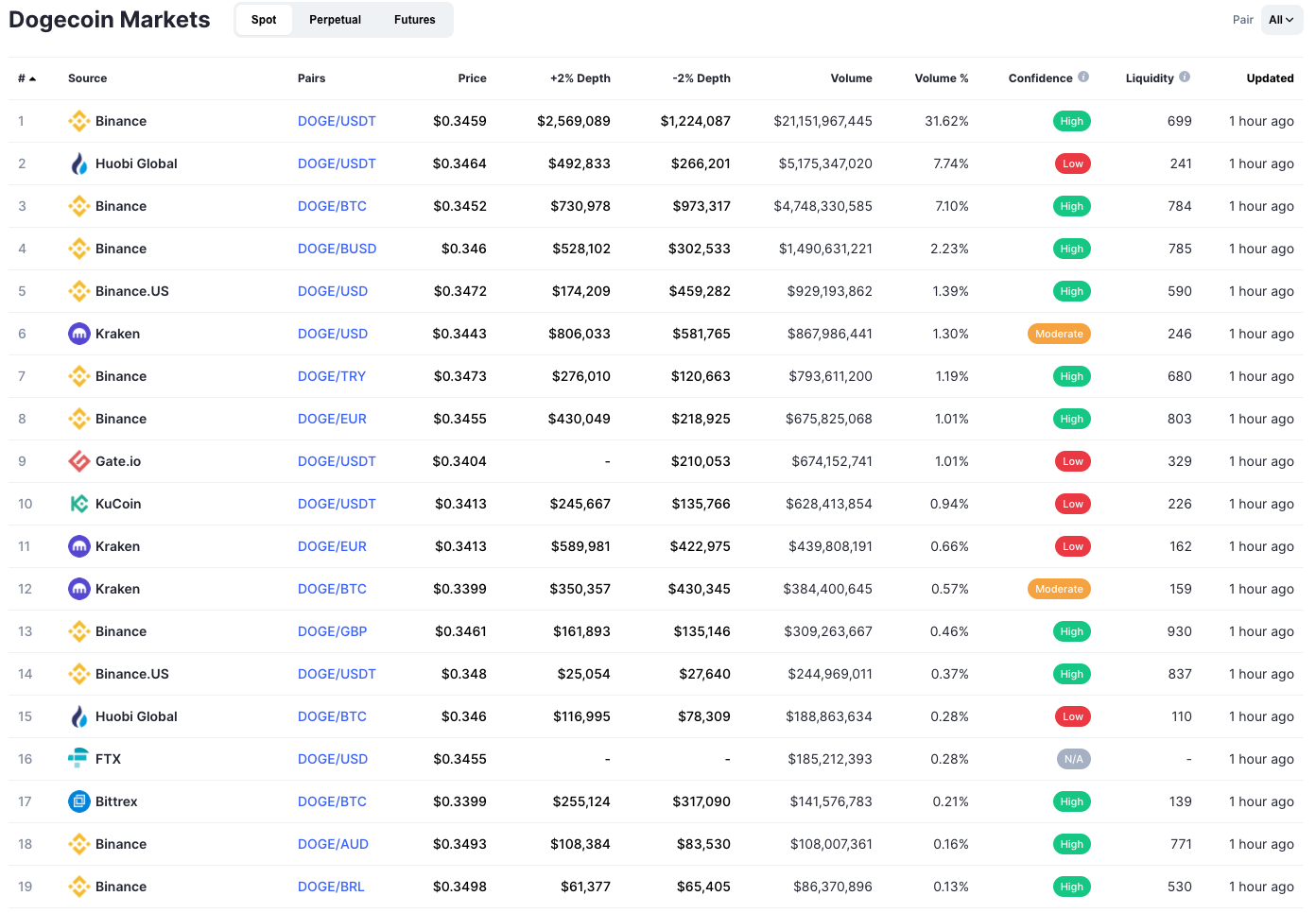Click the Binance logo in row 7

[x=79, y=376]
